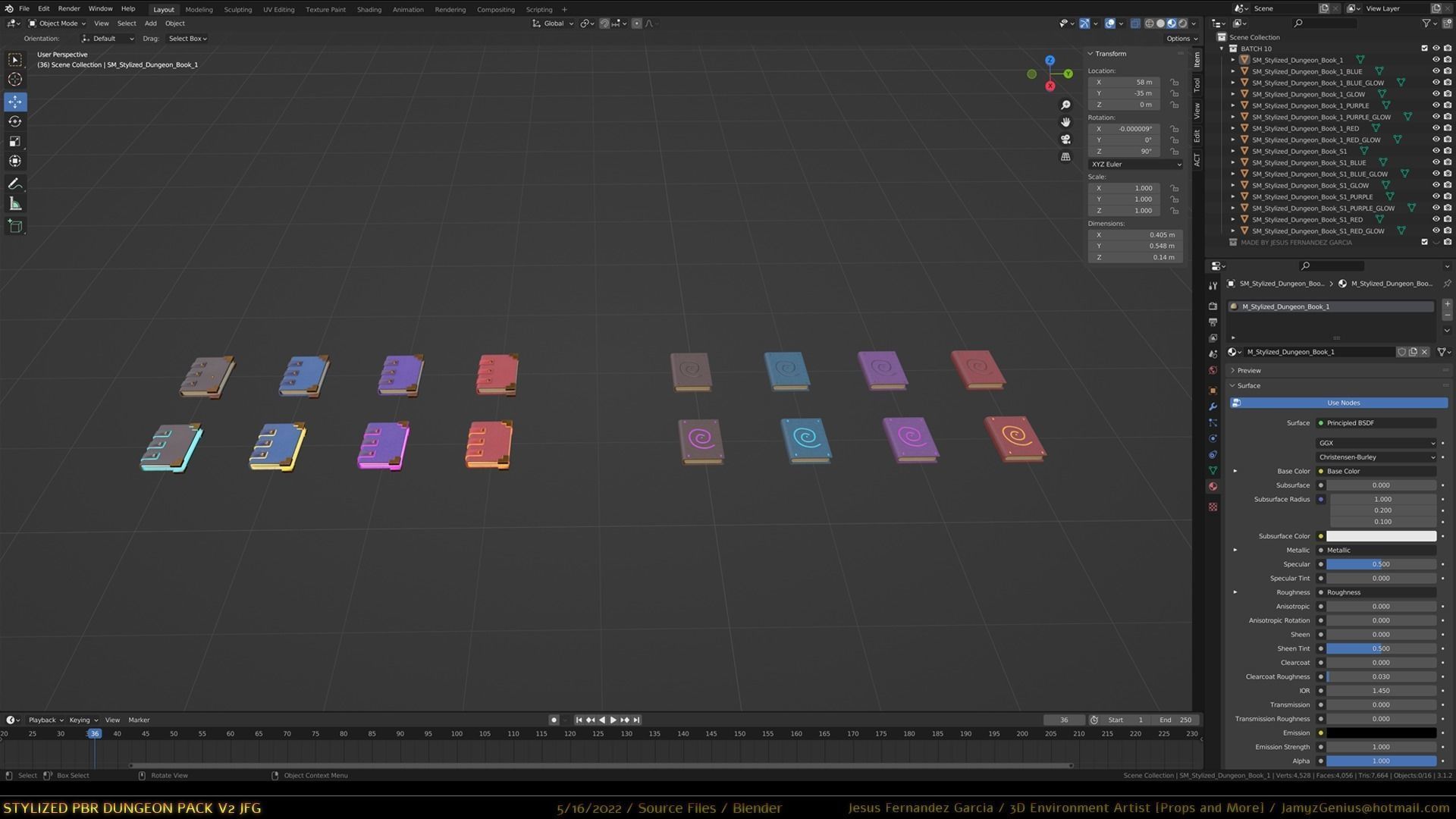Hide SM_Stylized_Dungeon_Book_1_BLUE eye toggle

click(x=1436, y=71)
